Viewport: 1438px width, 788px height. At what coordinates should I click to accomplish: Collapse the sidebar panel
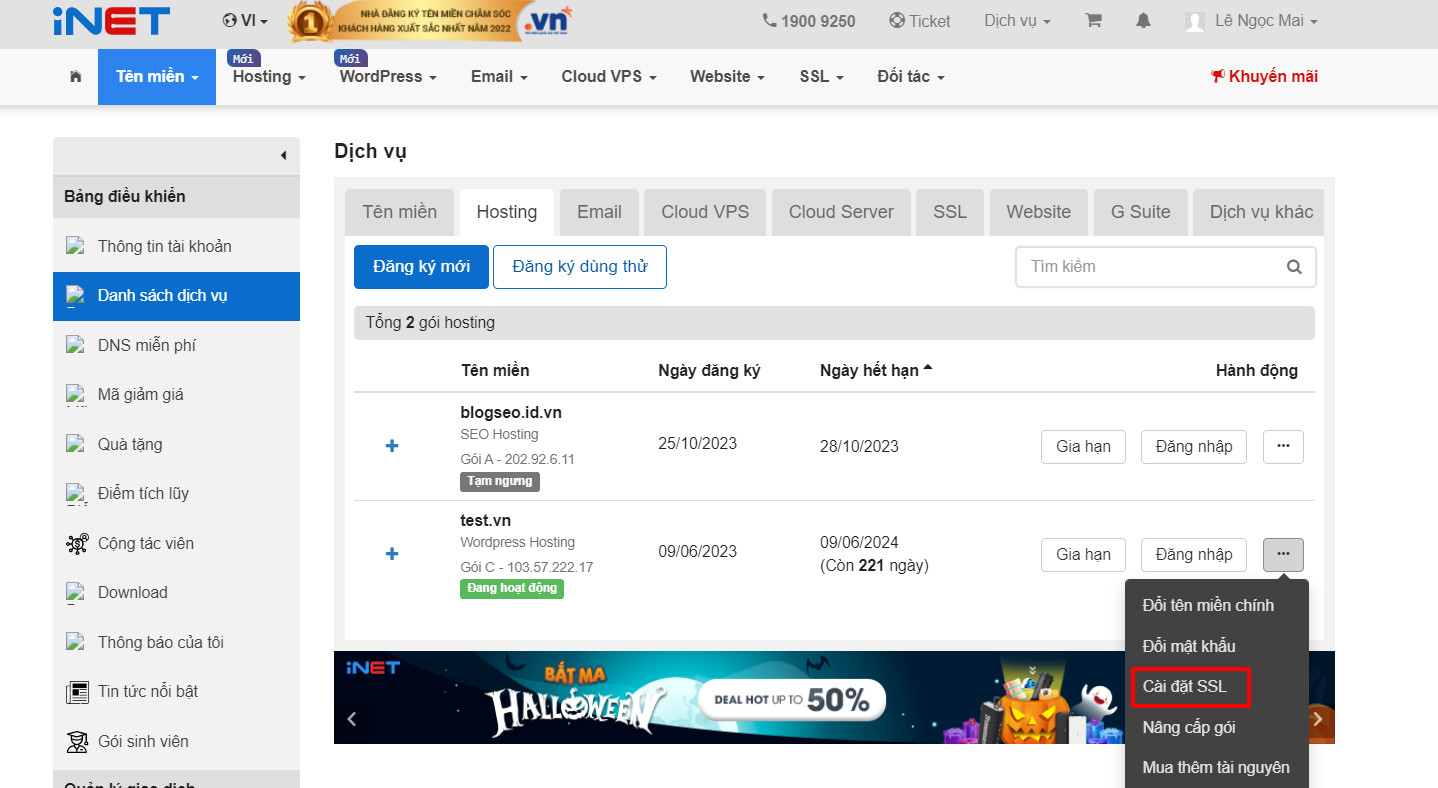pyautogui.click(x=285, y=155)
